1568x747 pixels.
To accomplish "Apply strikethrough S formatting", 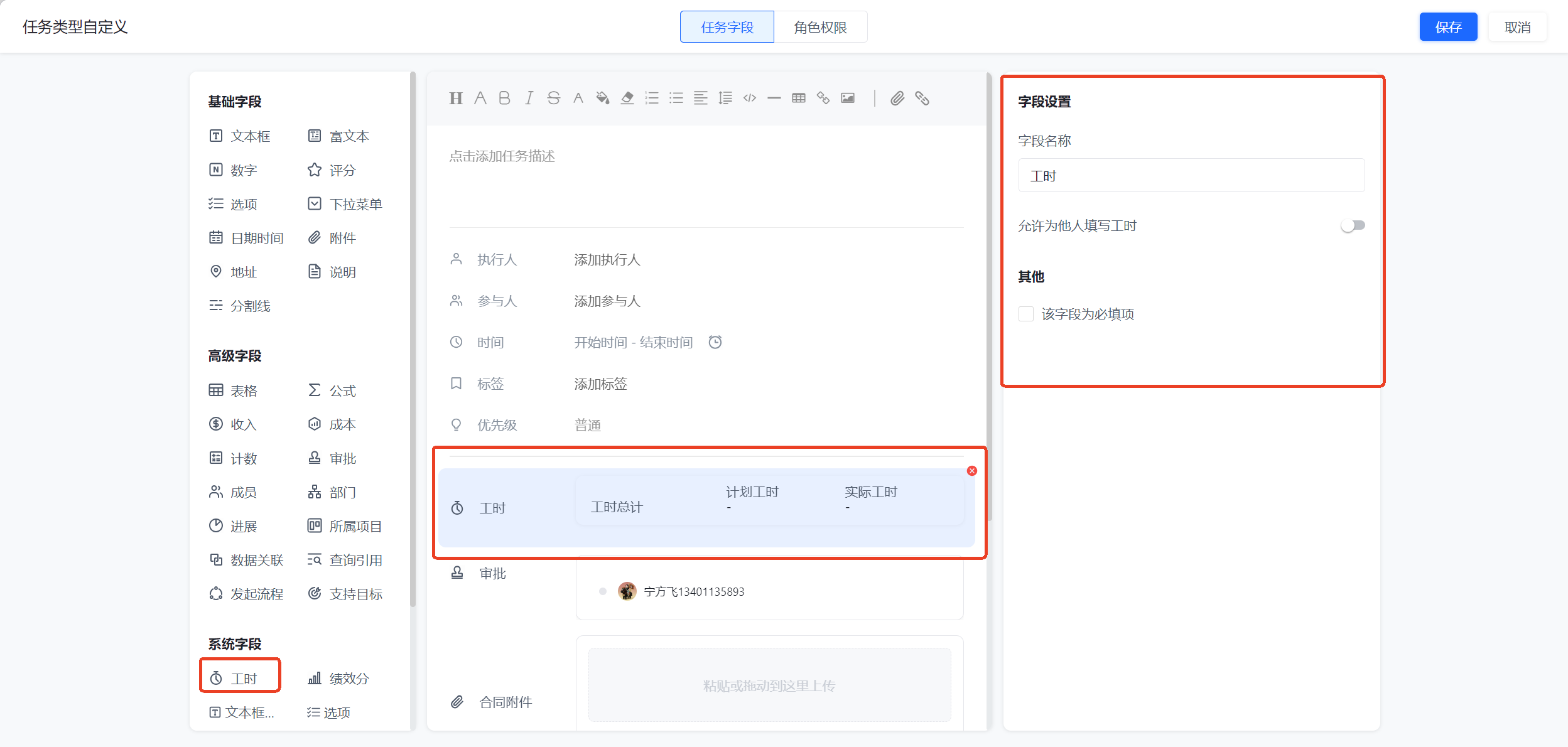I will 553,98.
